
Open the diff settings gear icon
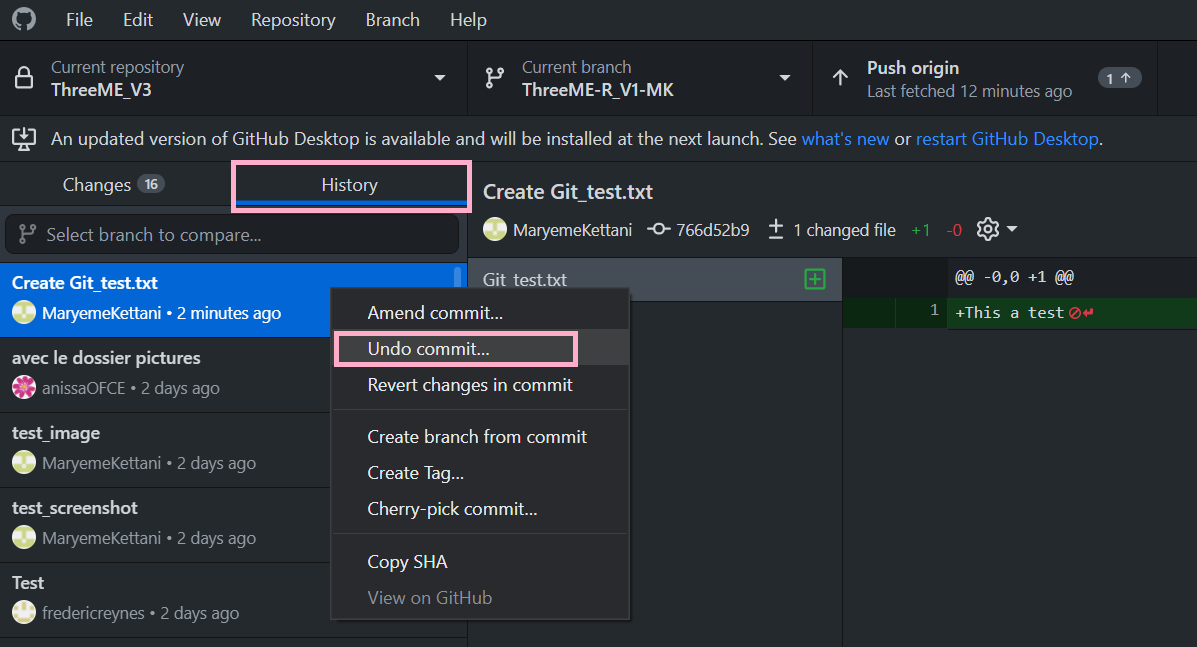pyautogui.click(x=988, y=229)
